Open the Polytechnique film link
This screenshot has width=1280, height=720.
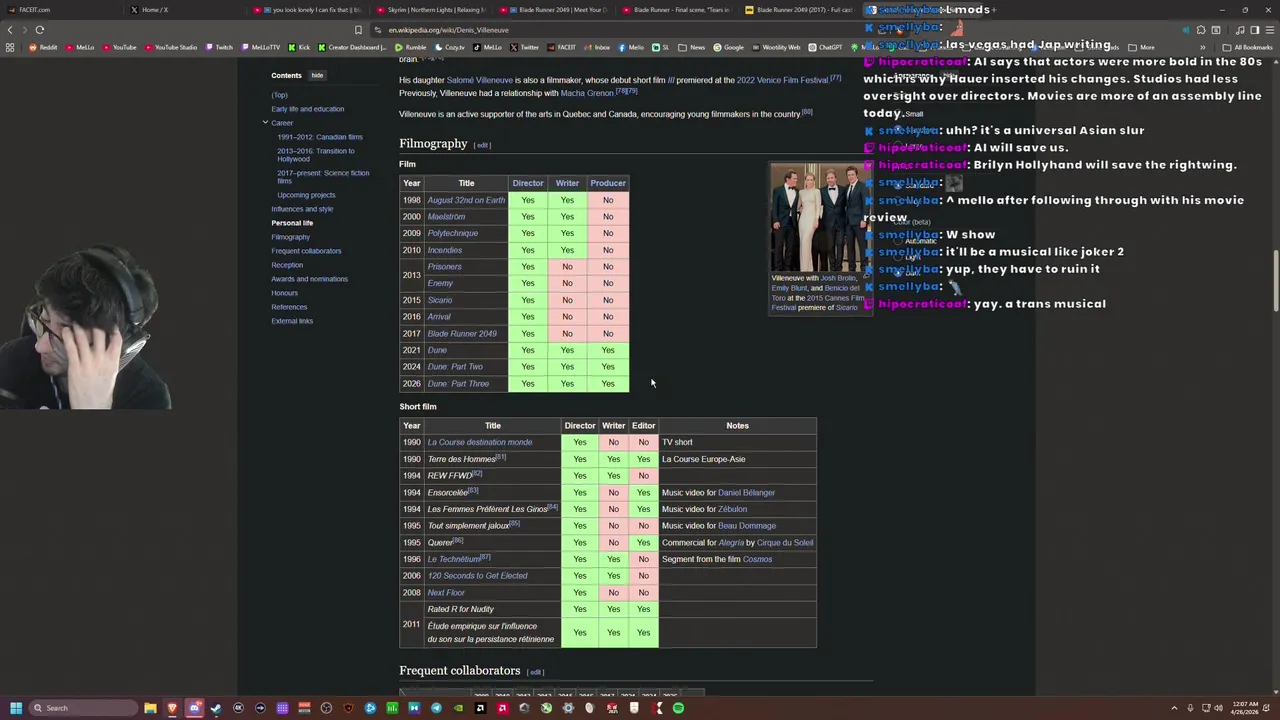pyautogui.click(x=452, y=233)
